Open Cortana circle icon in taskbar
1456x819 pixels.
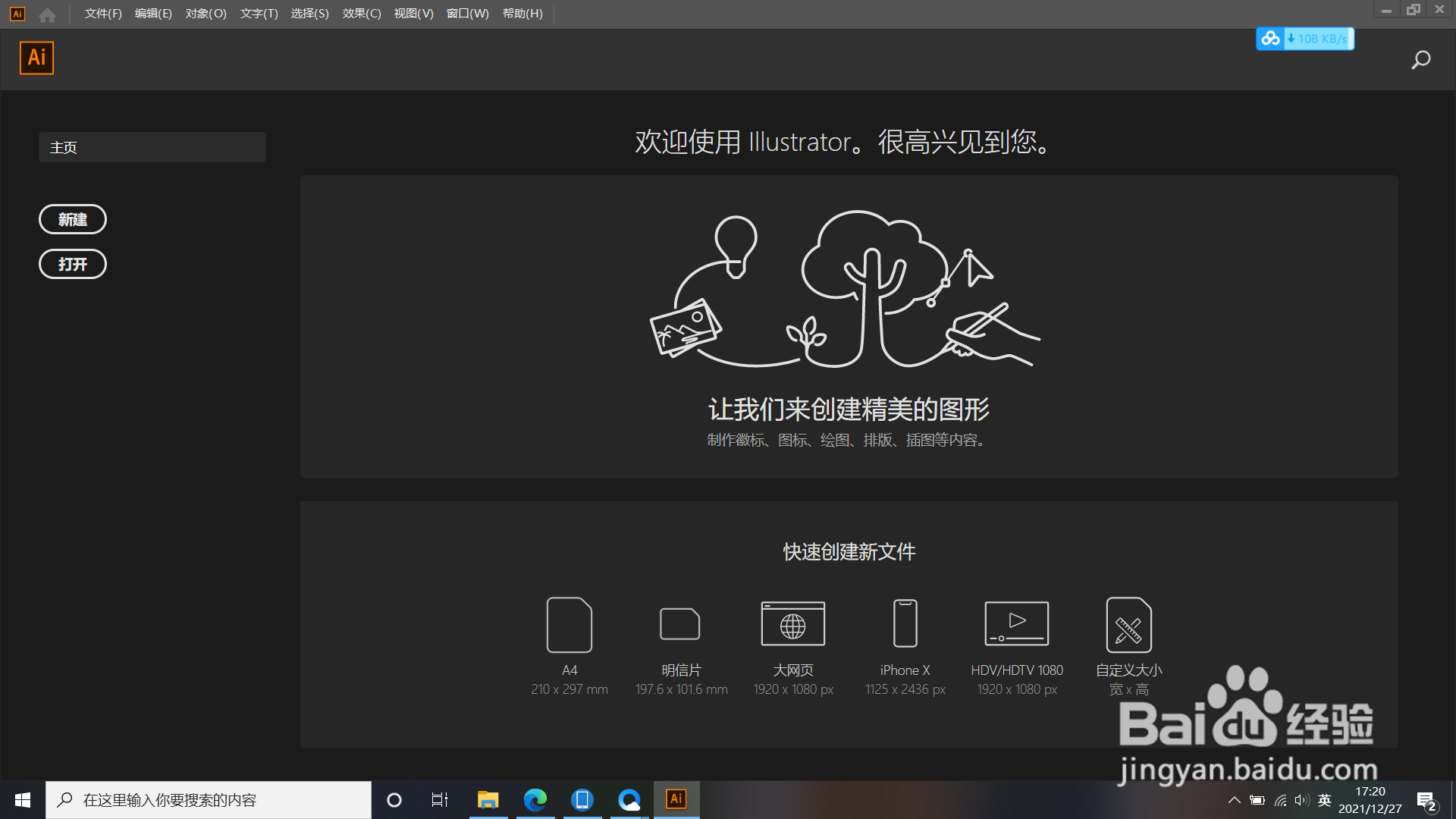tap(394, 800)
